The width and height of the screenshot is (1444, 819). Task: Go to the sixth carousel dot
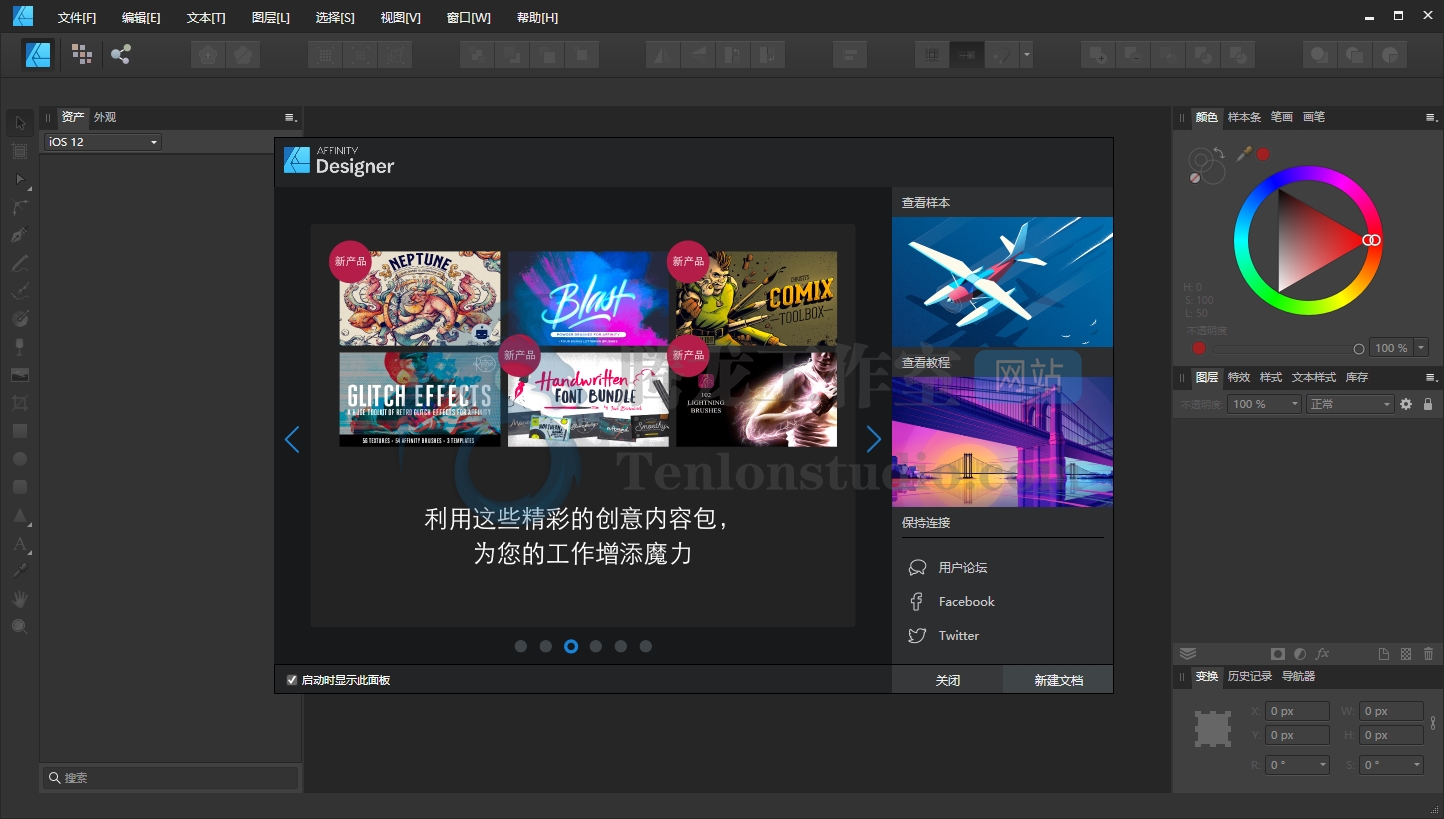pos(646,646)
